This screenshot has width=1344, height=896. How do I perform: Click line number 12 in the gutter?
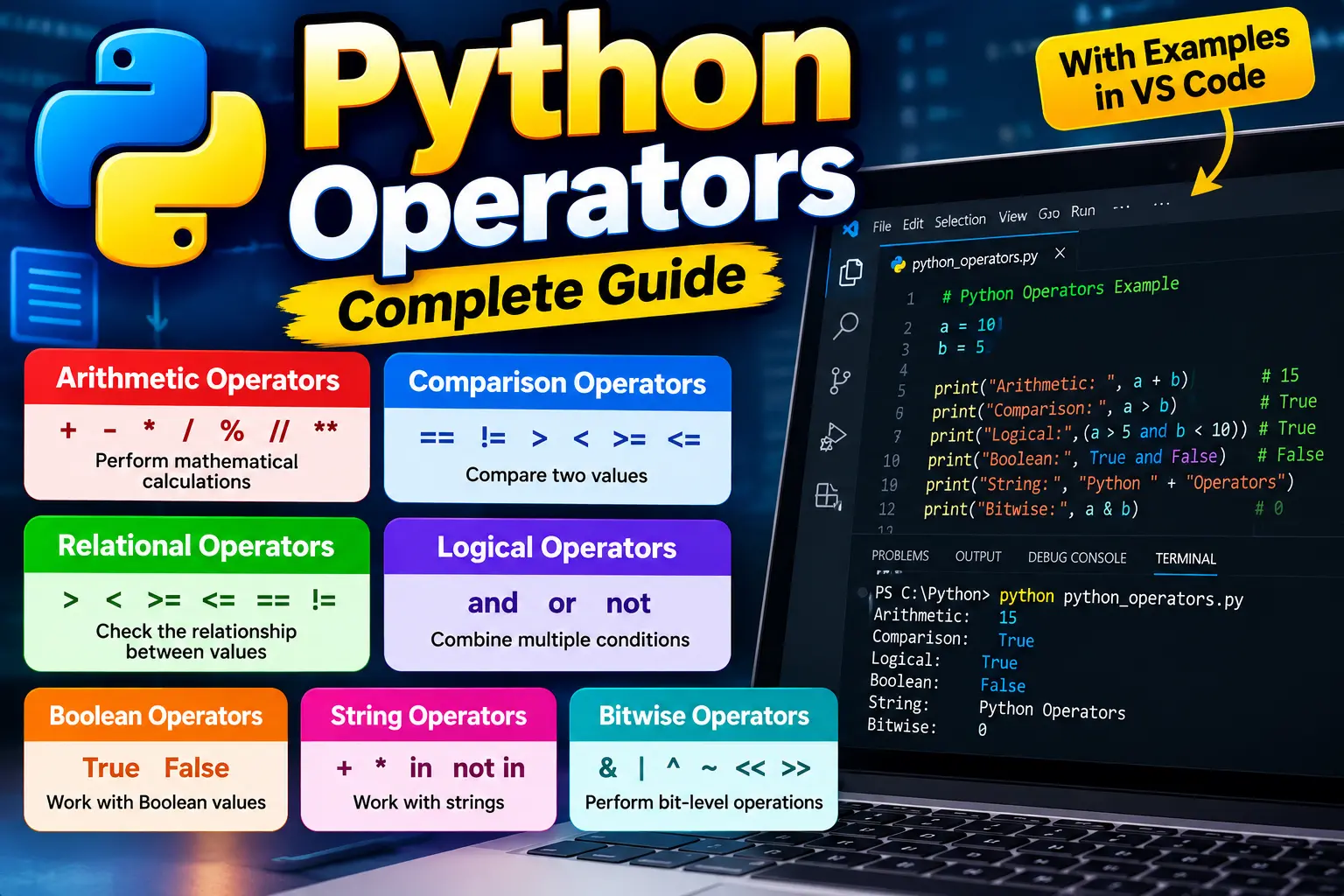pyautogui.click(x=886, y=509)
